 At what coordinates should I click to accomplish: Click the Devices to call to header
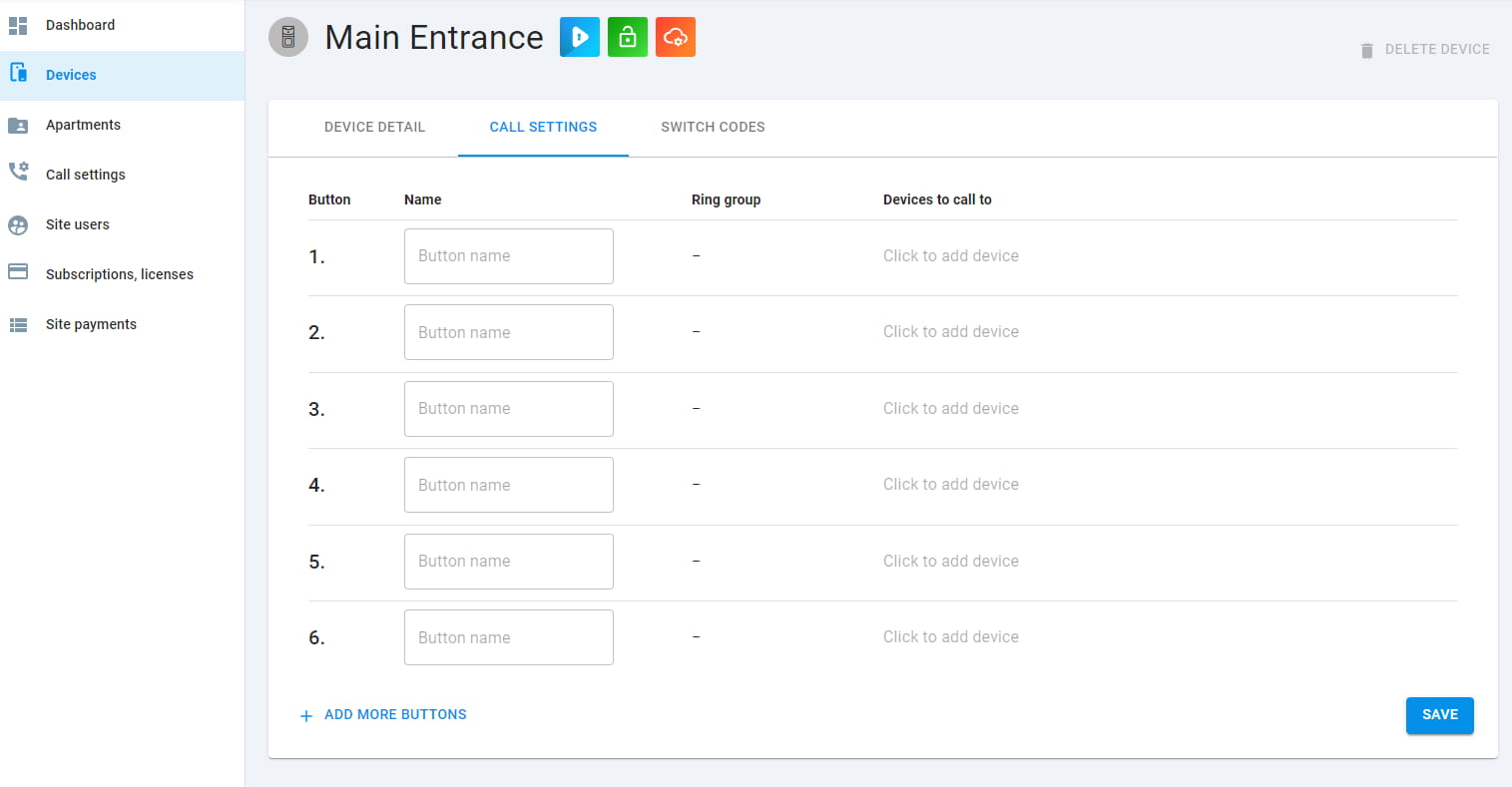pyautogui.click(x=937, y=199)
